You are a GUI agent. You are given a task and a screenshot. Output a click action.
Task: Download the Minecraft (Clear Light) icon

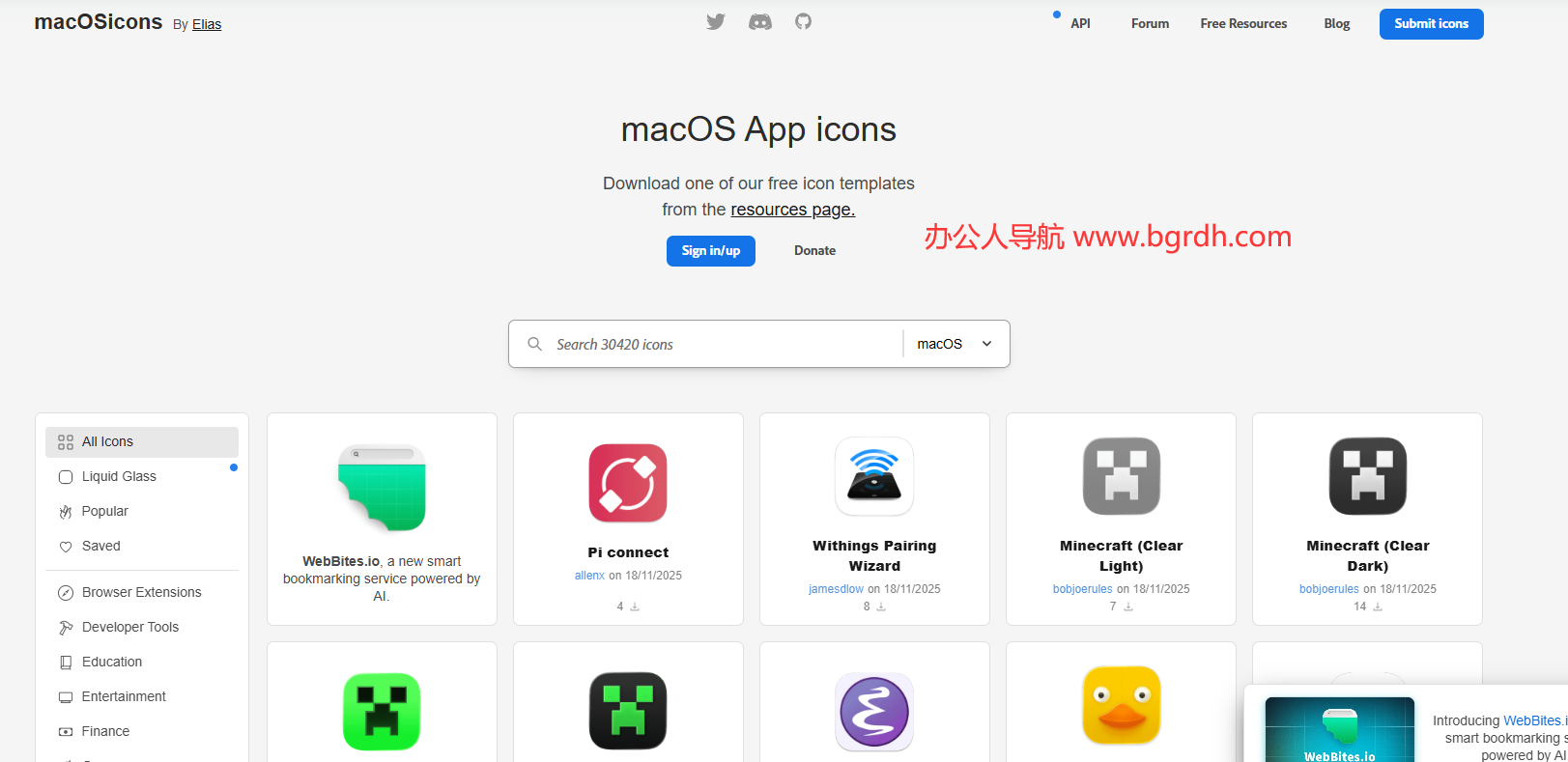tap(1128, 607)
